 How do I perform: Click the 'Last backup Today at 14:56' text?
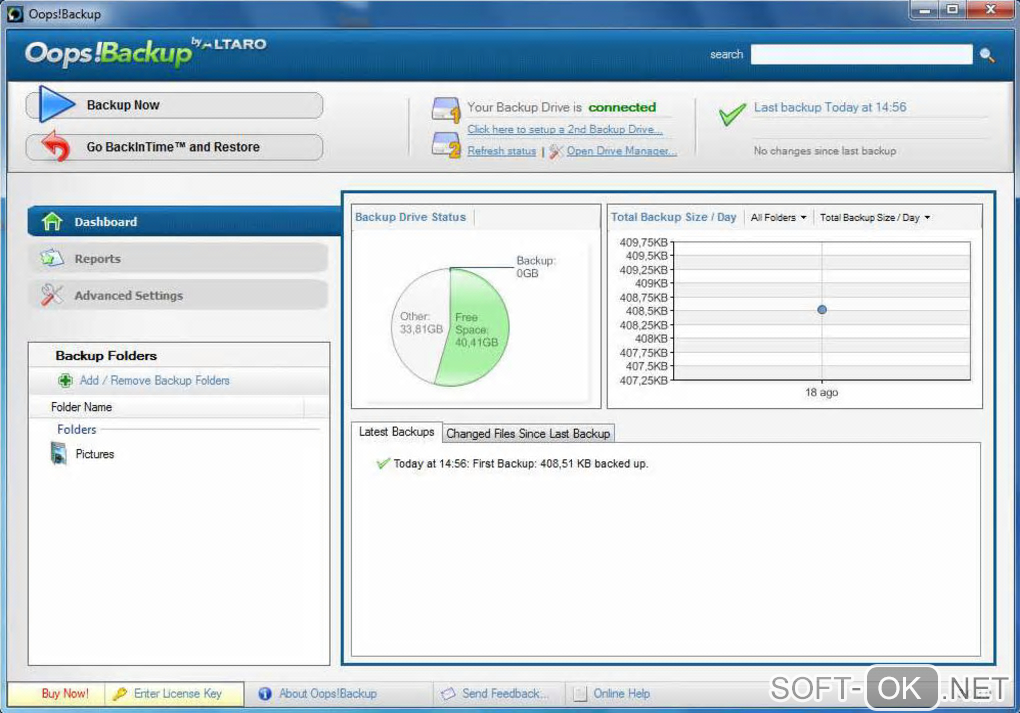click(x=830, y=107)
